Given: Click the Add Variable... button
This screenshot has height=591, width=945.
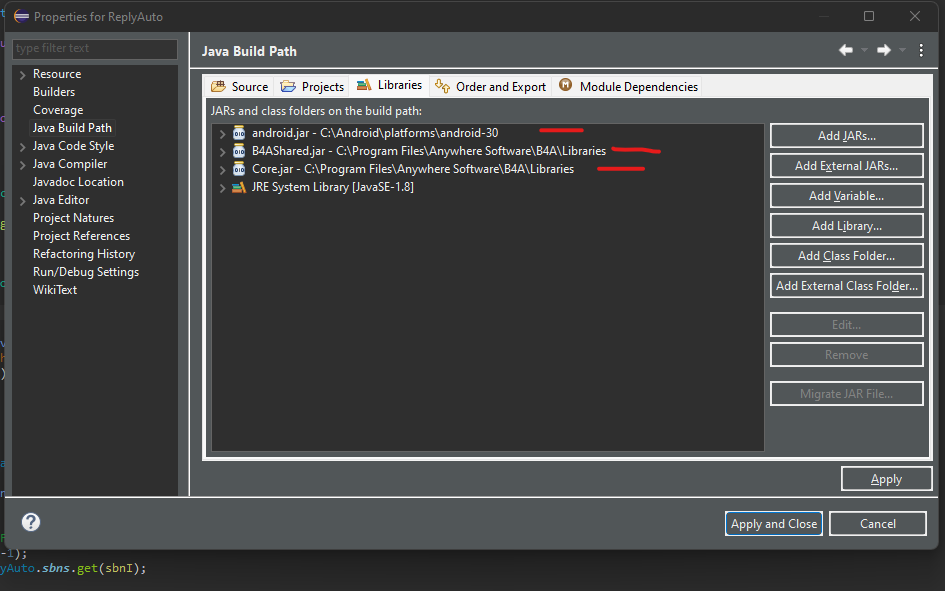Looking at the screenshot, I should (x=846, y=196).
